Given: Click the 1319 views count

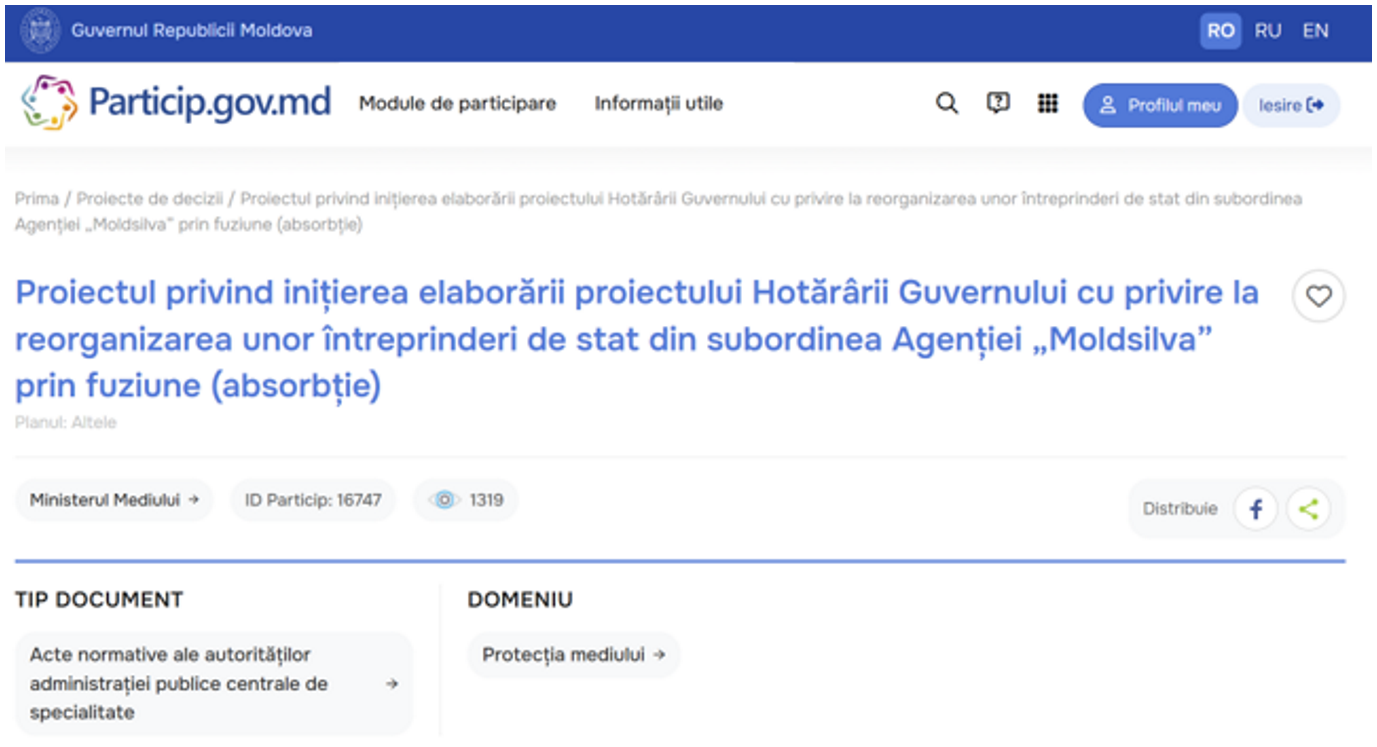Looking at the screenshot, I should [486, 500].
